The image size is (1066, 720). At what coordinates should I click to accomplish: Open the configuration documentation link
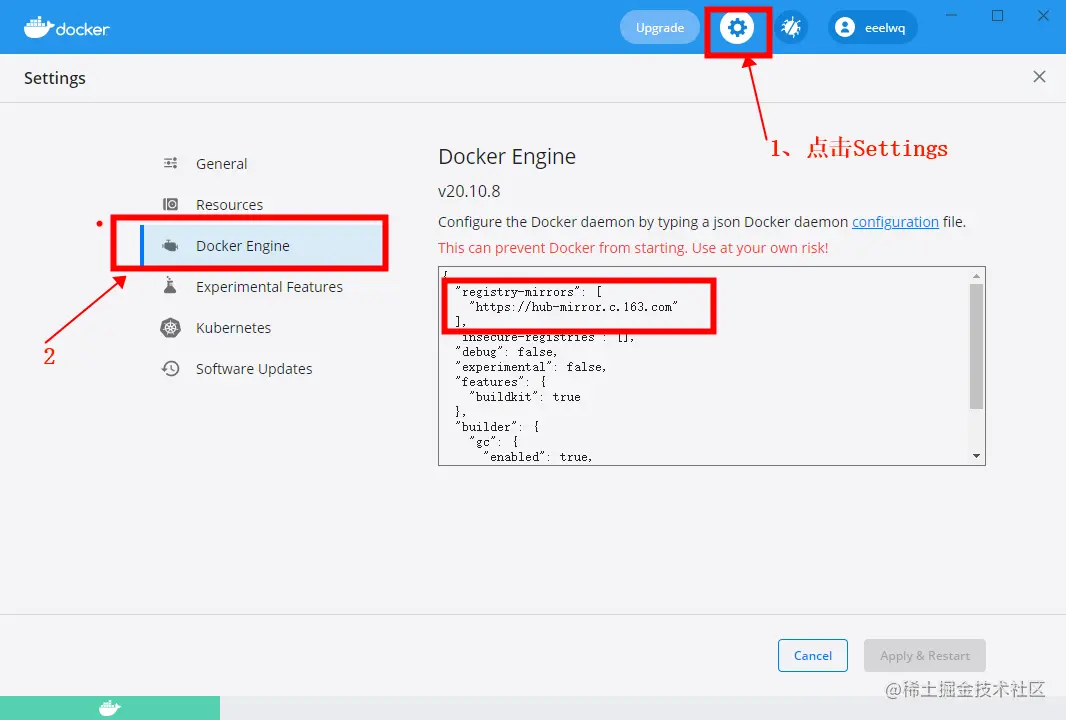tap(895, 222)
